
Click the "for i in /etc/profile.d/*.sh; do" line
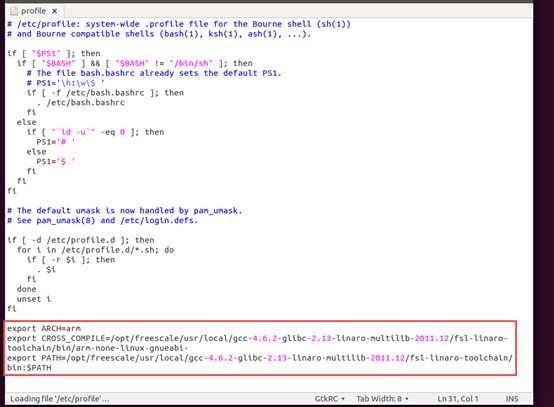pos(95,250)
